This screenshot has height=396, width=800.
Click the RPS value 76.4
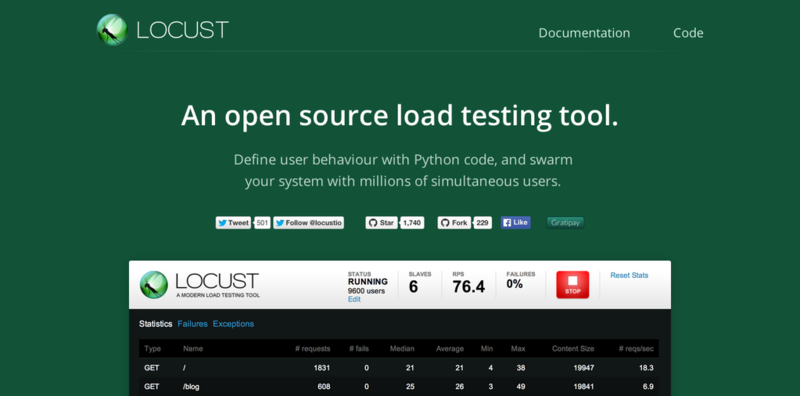pyautogui.click(x=468, y=287)
